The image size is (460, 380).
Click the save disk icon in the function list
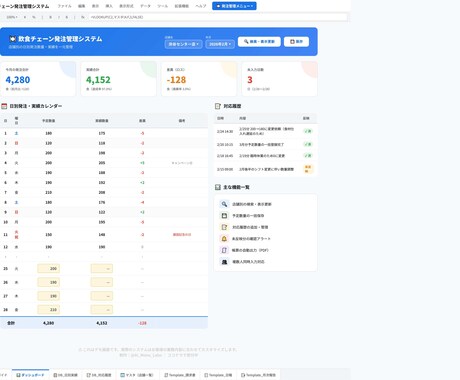coord(224,216)
